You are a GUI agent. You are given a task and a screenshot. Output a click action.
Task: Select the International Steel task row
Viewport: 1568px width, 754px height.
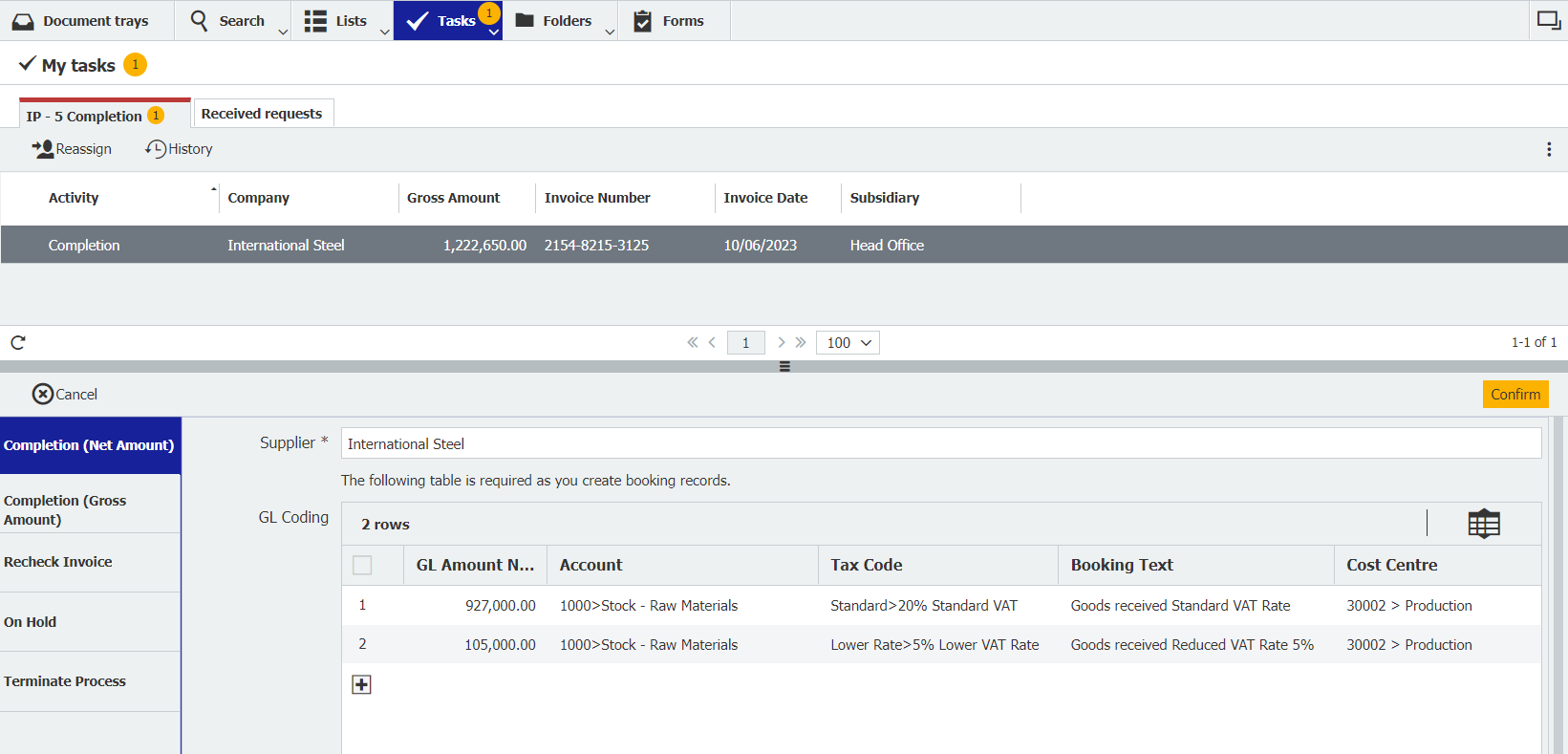pos(286,246)
